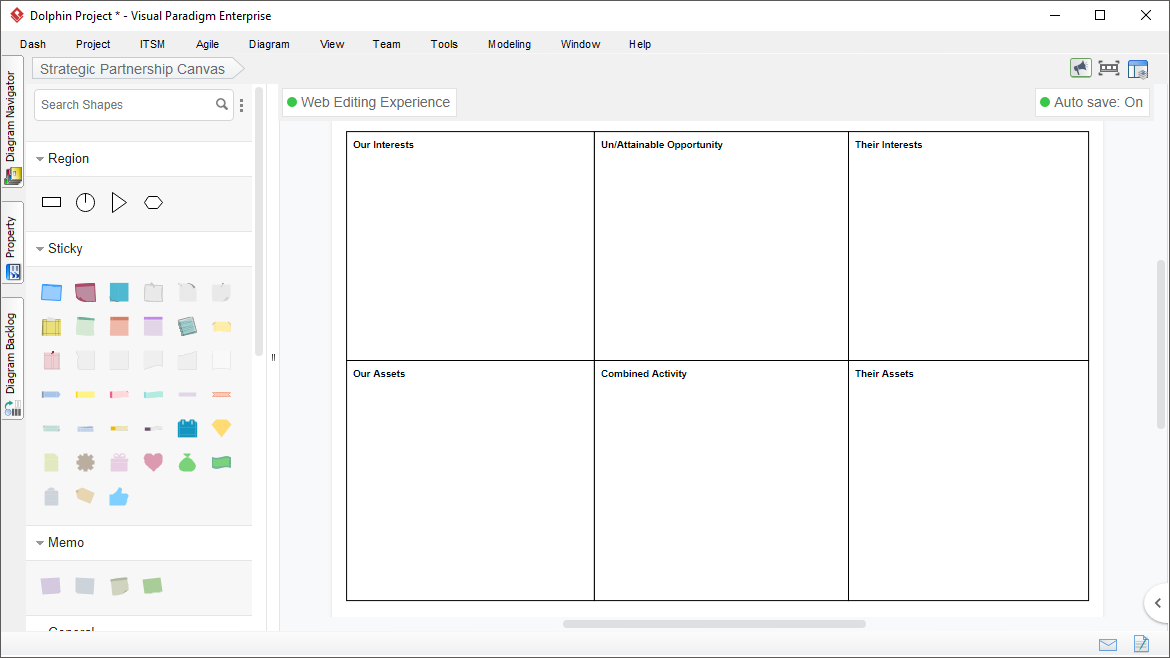
Task: Collapse the Memo shape section
Action: [x=40, y=543]
